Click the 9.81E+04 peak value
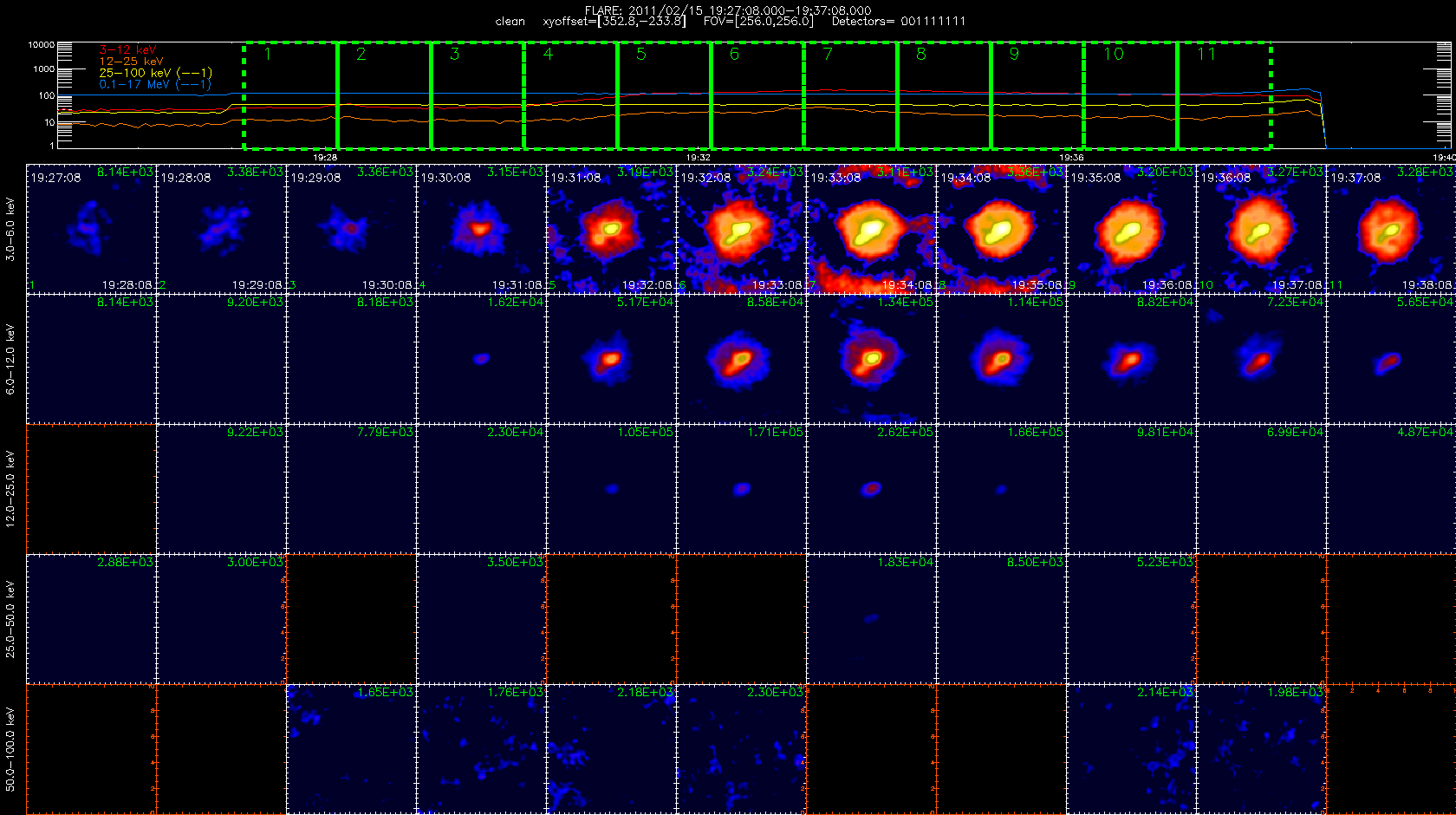 point(1165,433)
